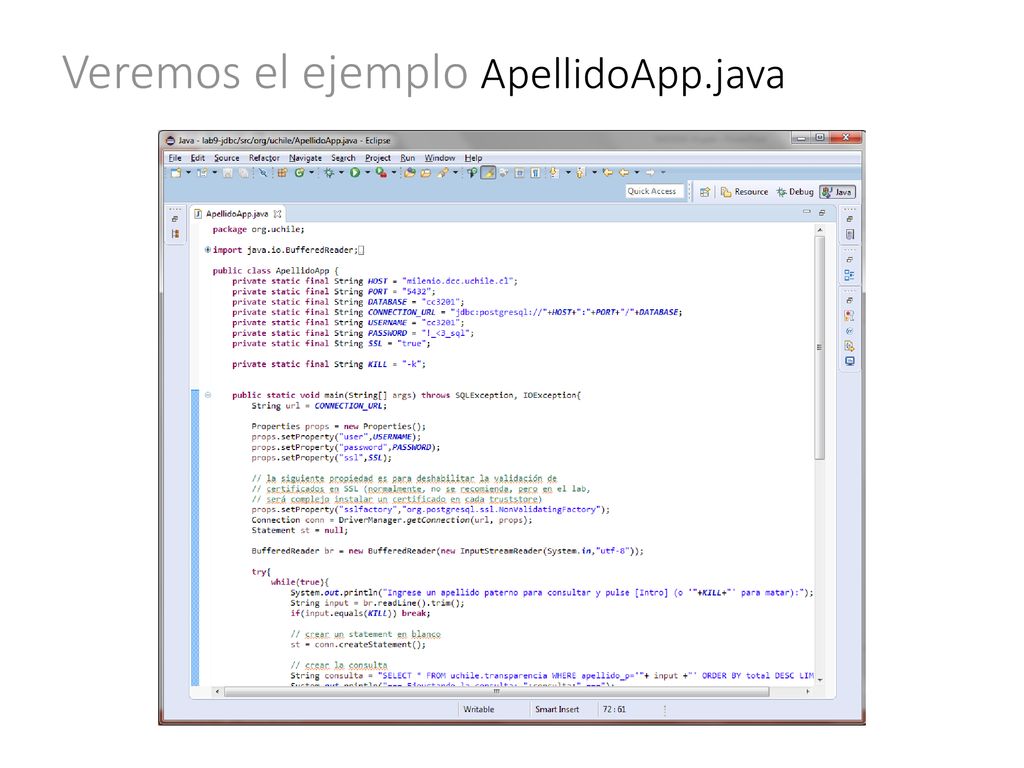Click the Smart Insert status entry

[x=557, y=709]
